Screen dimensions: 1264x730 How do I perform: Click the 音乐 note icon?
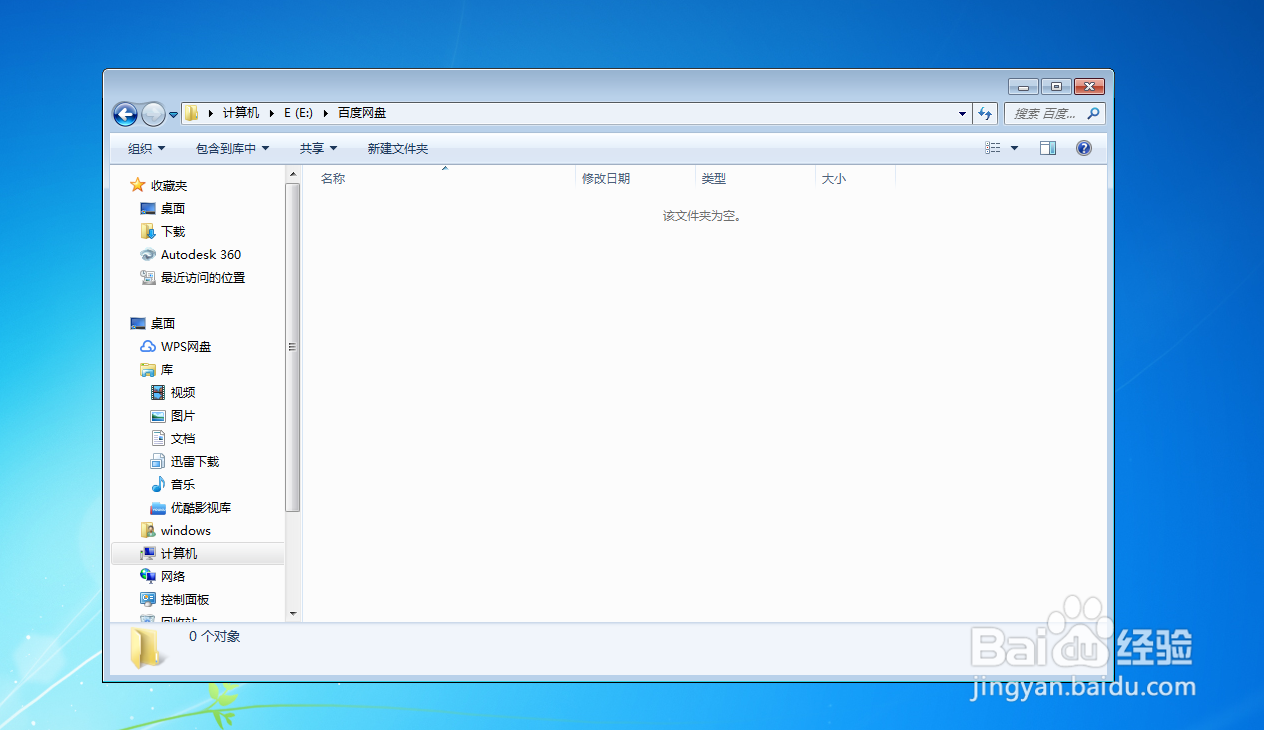[158, 484]
